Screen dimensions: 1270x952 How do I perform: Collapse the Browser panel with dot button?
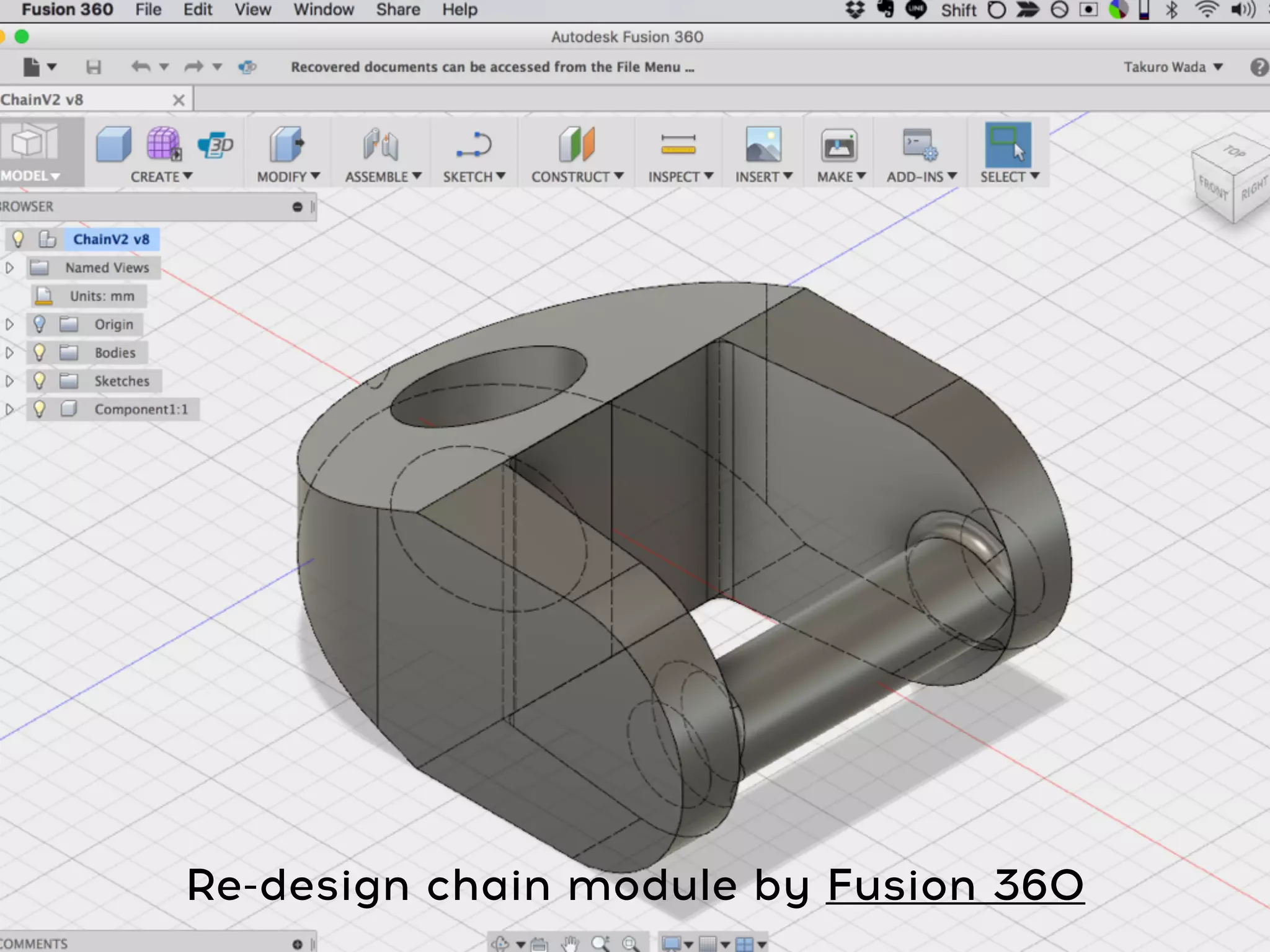[297, 207]
